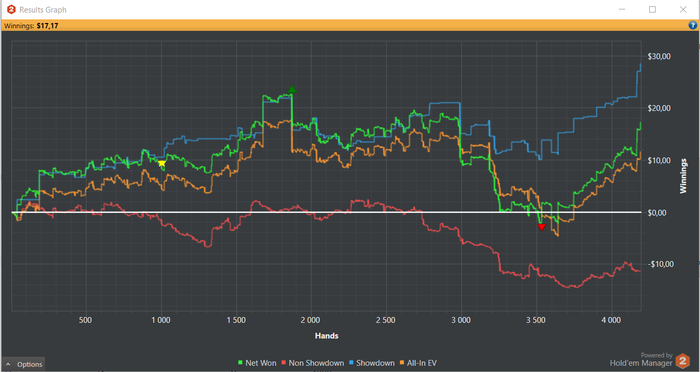This screenshot has height=372, width=700.
Task: Click the 1 500 hands axis label
Action: 235,320
